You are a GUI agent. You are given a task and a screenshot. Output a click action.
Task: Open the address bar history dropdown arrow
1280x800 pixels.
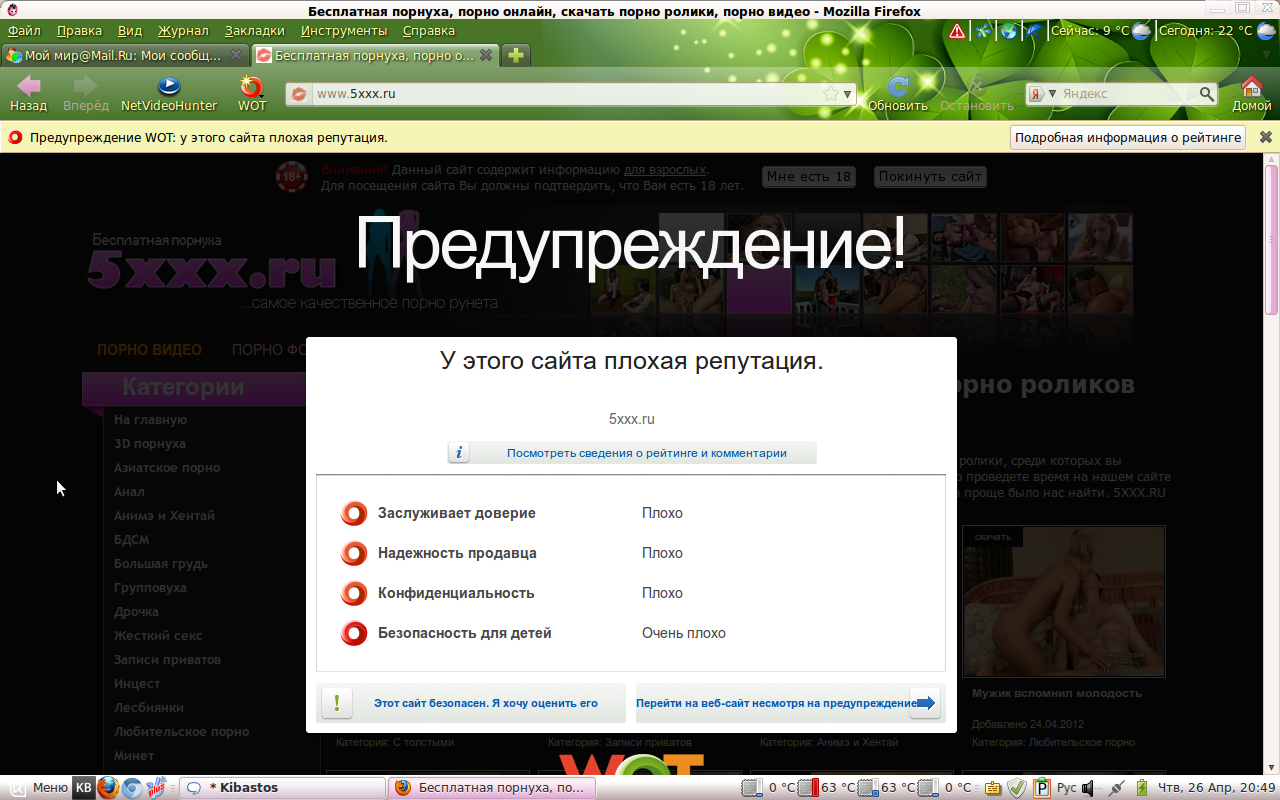(849, 94)
